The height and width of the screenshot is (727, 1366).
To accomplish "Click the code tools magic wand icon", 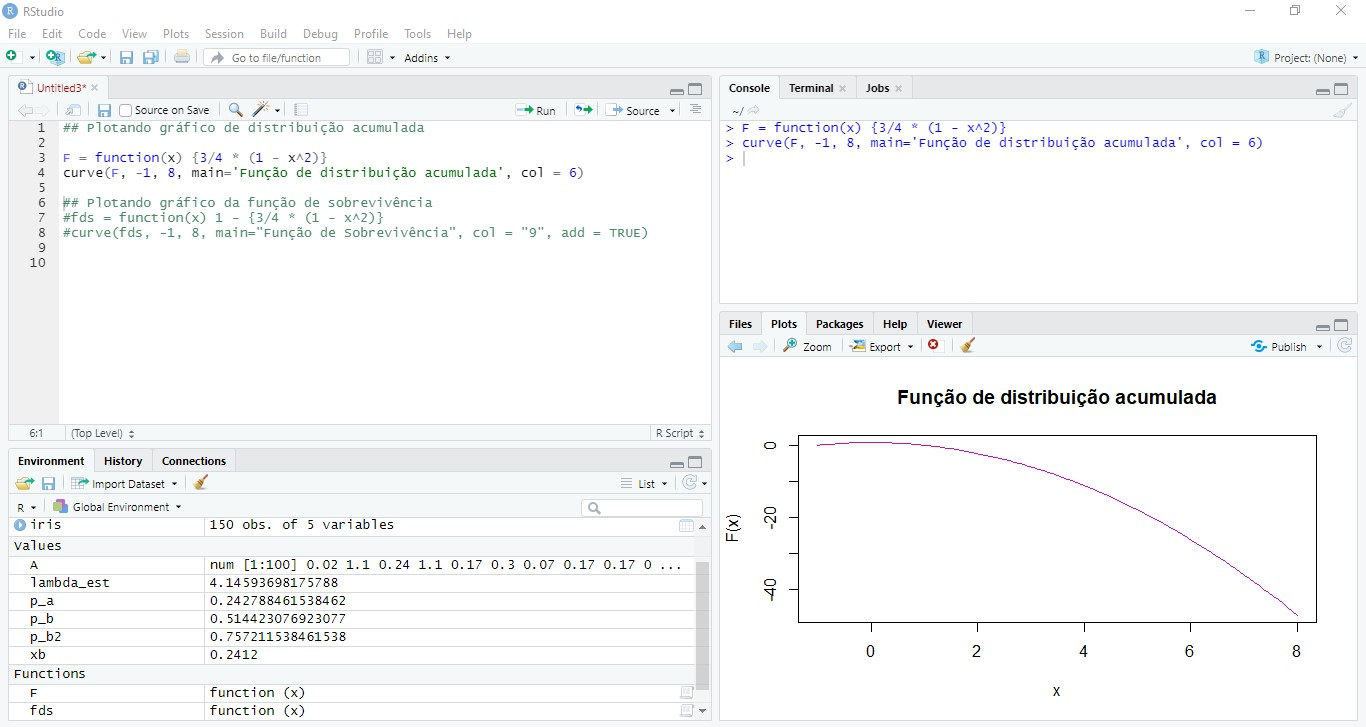I will [x=262, y=110].
